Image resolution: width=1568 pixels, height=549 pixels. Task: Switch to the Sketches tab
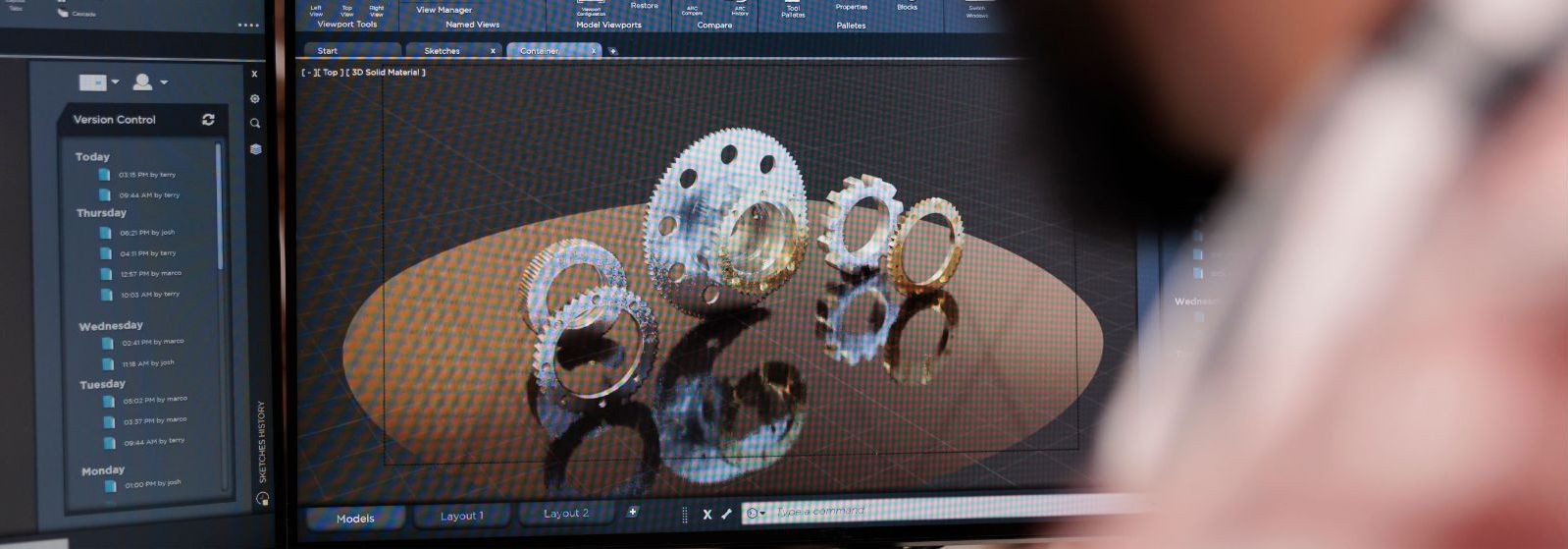pyautogui.click(x=452, y=50)
